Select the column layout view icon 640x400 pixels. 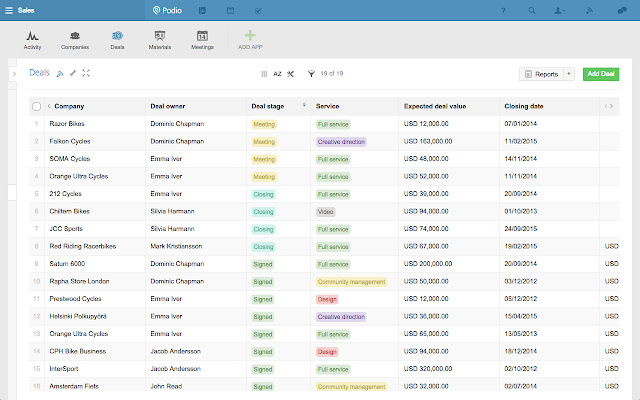click(264, 74)
